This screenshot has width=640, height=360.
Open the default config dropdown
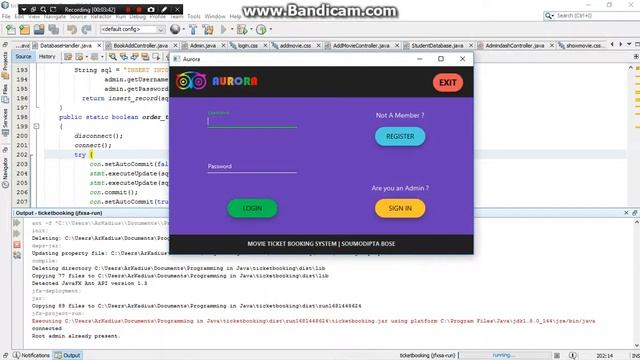(160, 29)
